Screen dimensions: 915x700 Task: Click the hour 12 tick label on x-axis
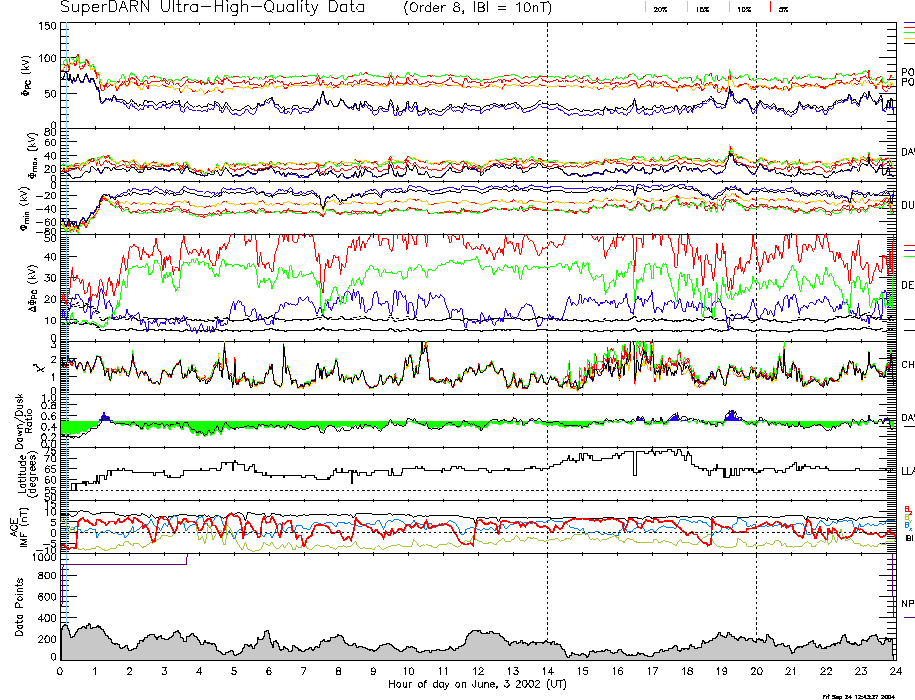pos(478,672)
